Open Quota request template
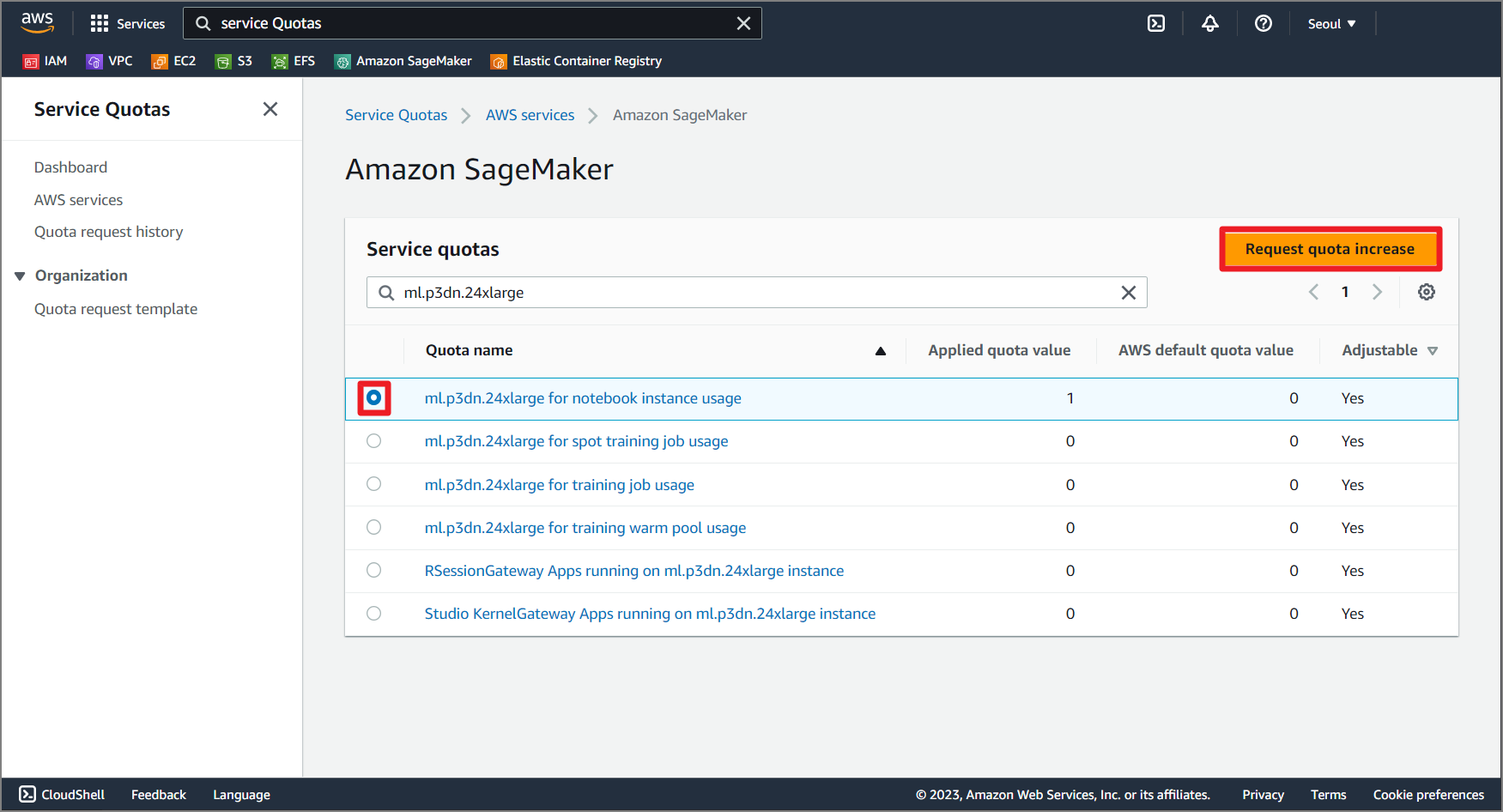 [116, 309]
